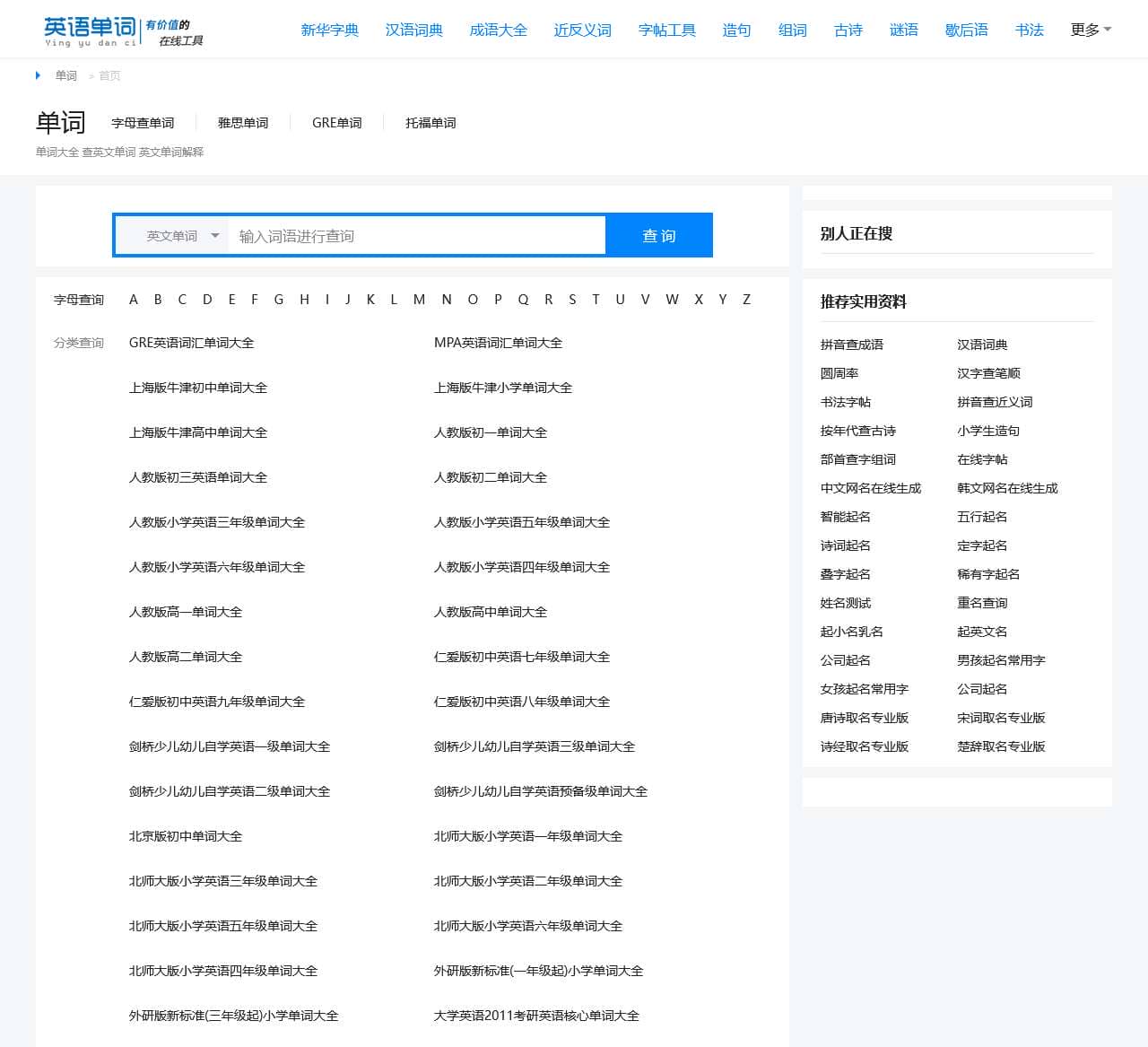Click the blue breadcrumb arrow icon

coord(38,75)
